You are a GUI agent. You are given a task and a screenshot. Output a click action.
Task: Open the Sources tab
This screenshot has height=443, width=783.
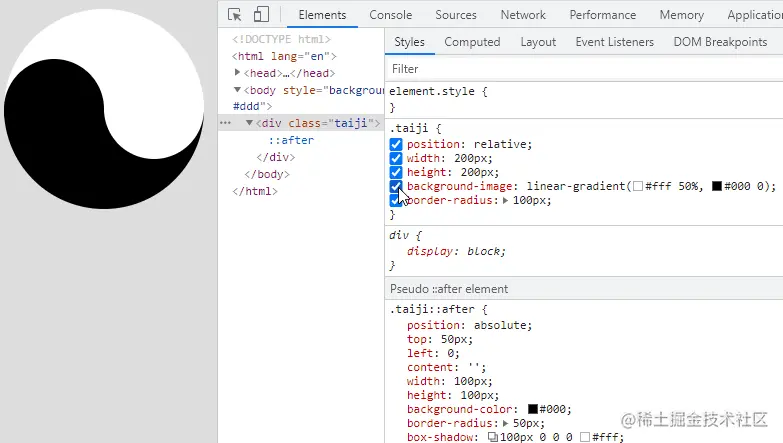[456, 15]
